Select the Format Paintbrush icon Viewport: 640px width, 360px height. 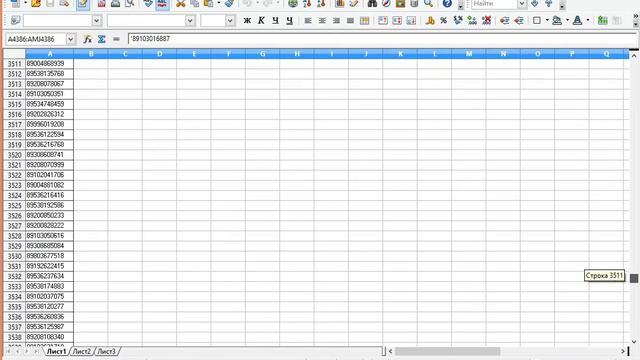[230, 4]
